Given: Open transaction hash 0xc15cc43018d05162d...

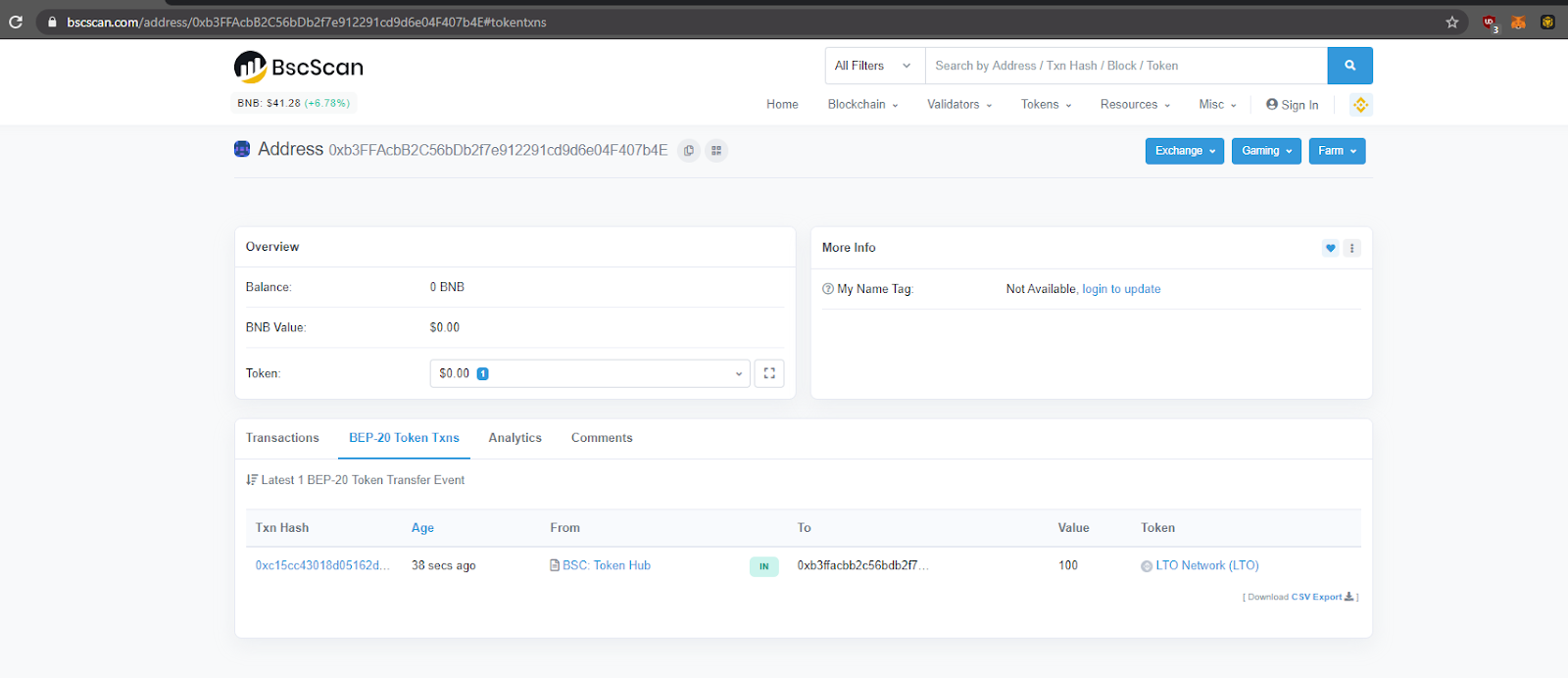Looking at the screenshot, I should 322,565.
